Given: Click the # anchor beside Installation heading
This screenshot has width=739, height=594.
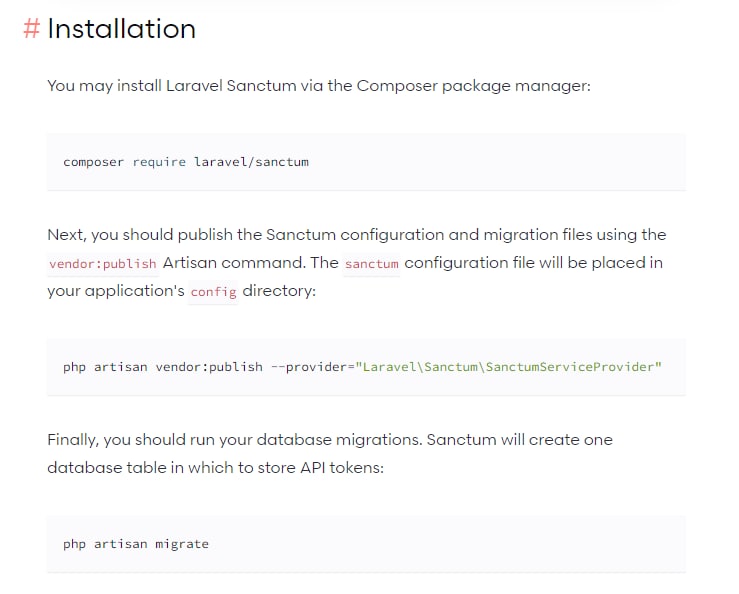Looking at the screenshot, I should 32,29.
